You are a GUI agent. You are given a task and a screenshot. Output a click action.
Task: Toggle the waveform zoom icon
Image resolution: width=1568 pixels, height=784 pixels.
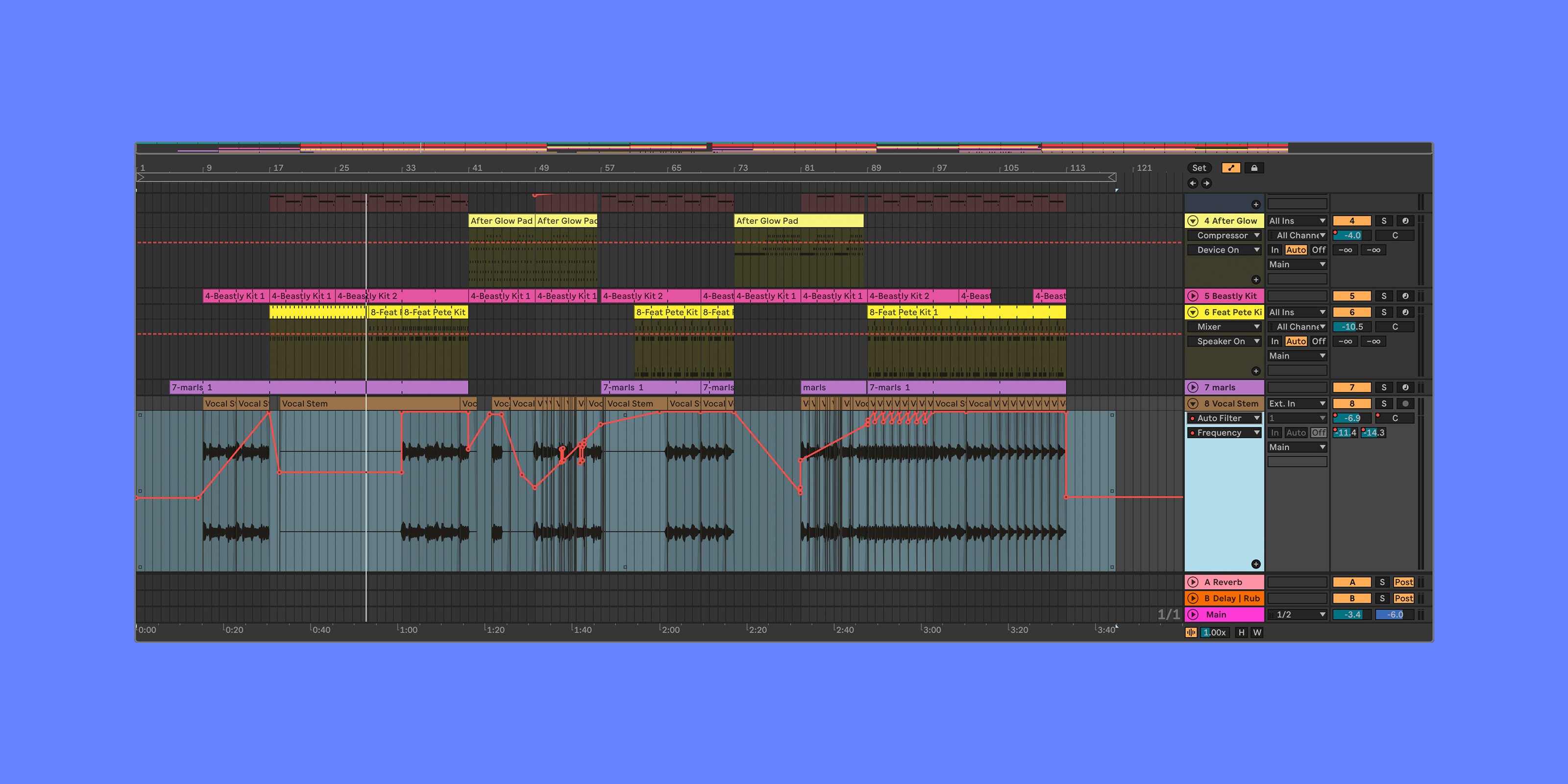point(1191,633)
